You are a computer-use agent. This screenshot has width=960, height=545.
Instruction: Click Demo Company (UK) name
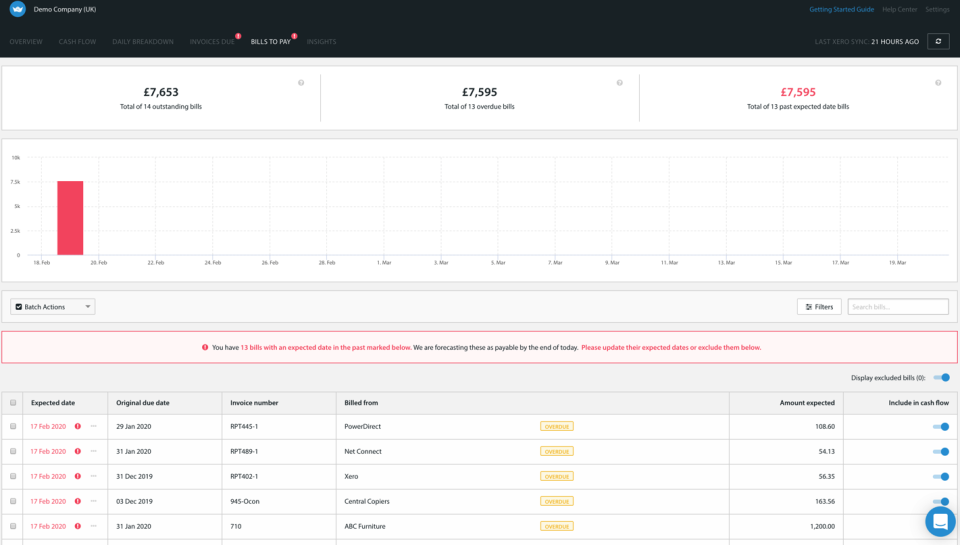coord(65,9)
